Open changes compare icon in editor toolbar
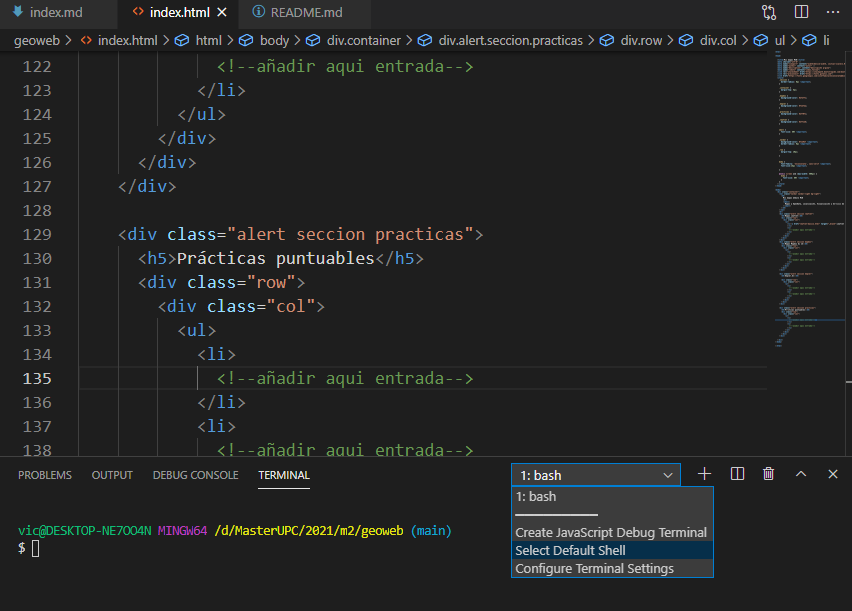Screen dimensions: 852x611 [769, 12]
